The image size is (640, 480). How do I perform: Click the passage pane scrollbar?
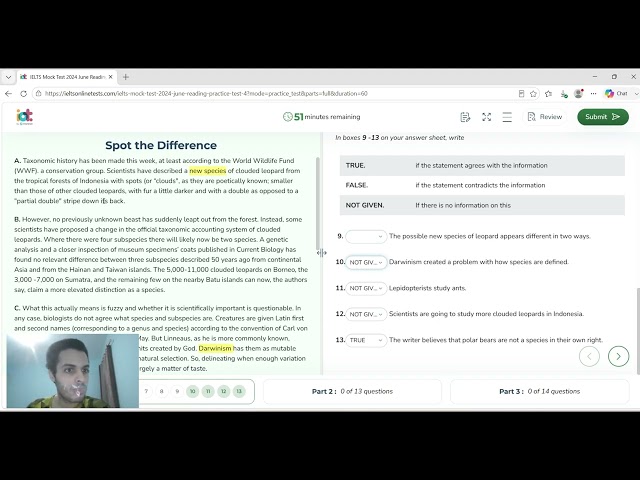tap(318, 204)
